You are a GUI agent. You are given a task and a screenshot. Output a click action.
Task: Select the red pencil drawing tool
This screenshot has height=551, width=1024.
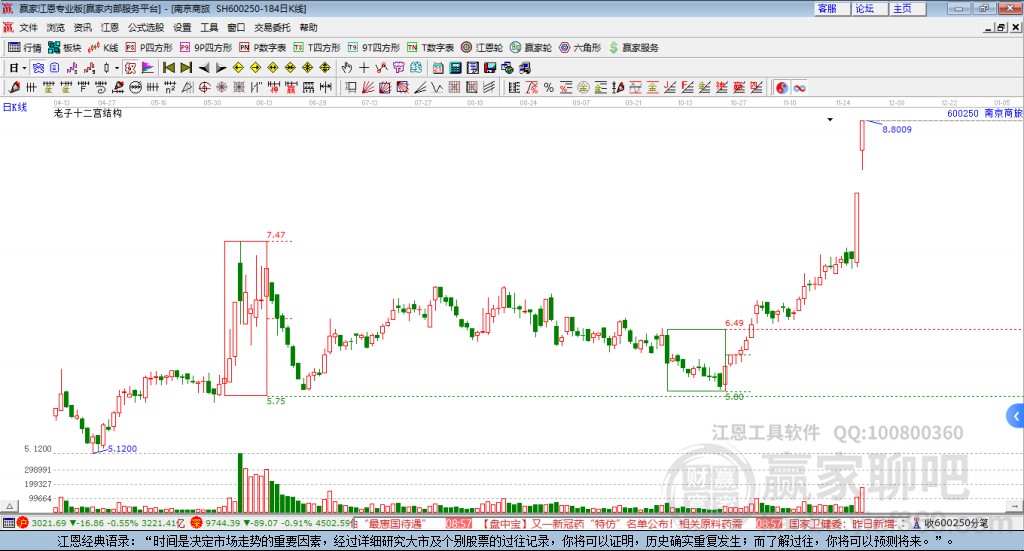[x=14, y=87]
